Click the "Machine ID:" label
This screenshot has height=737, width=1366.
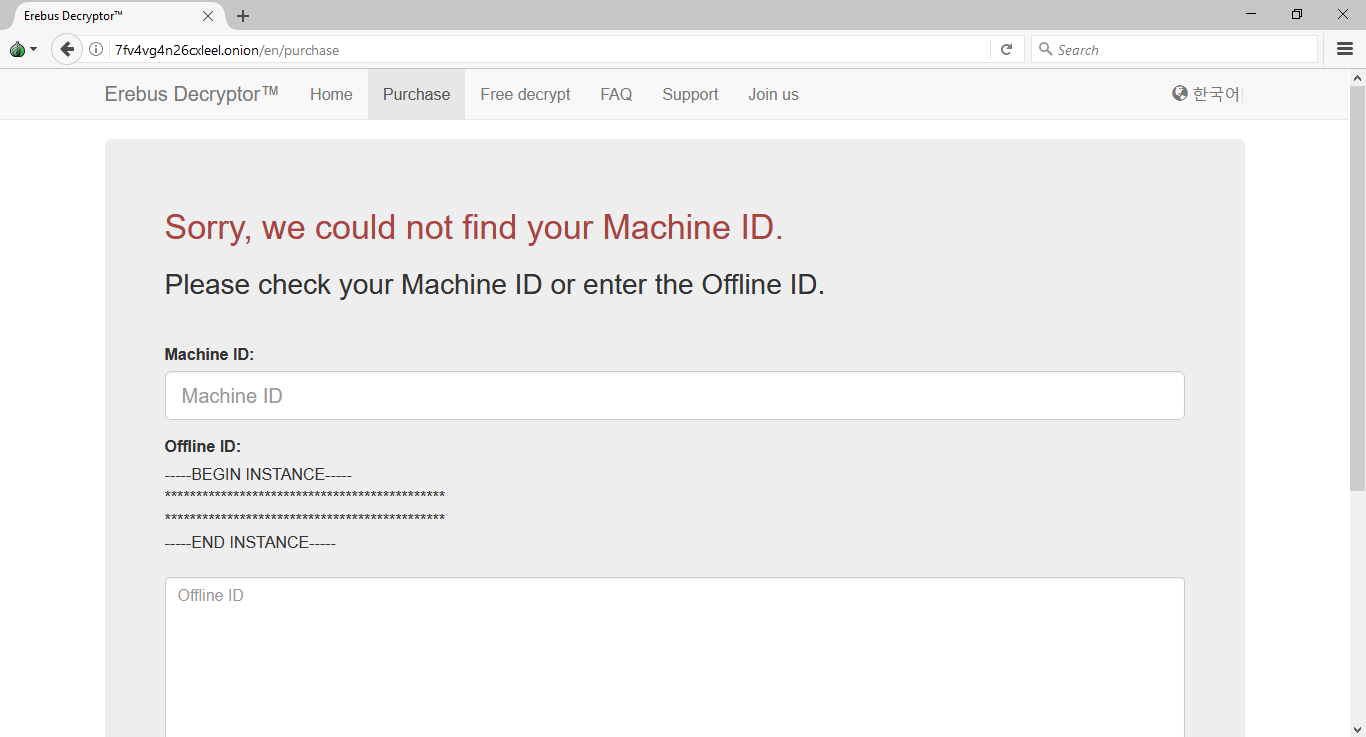(x=209, y=354)
